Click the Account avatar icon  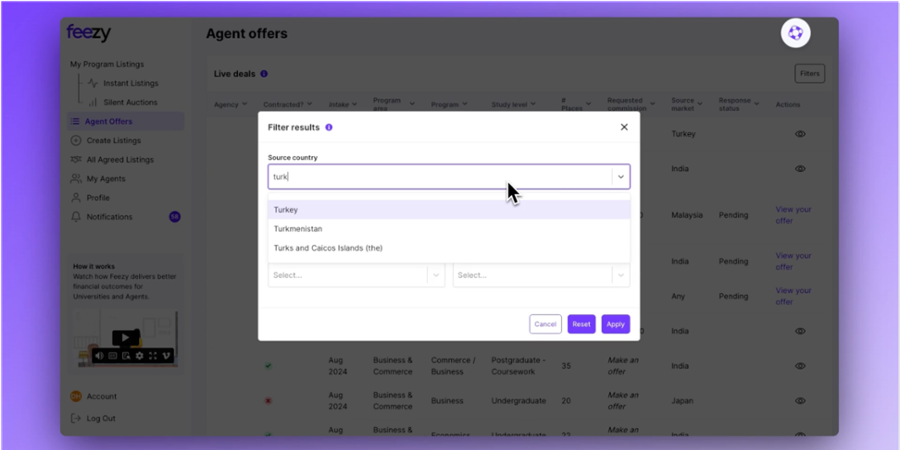(x=76, y=396)
